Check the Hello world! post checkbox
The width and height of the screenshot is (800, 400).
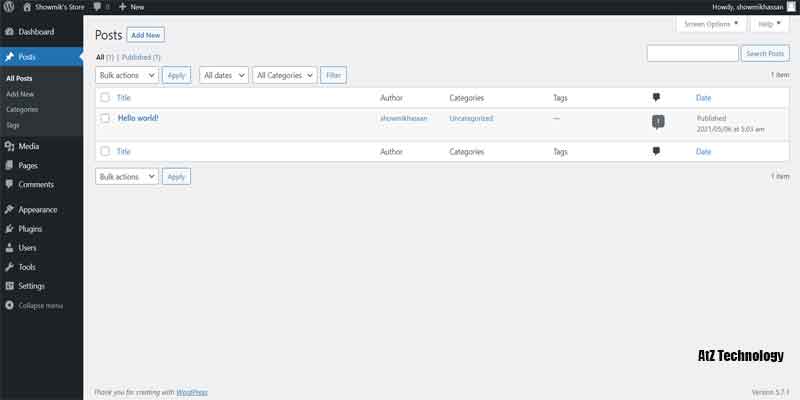(105, 118)
